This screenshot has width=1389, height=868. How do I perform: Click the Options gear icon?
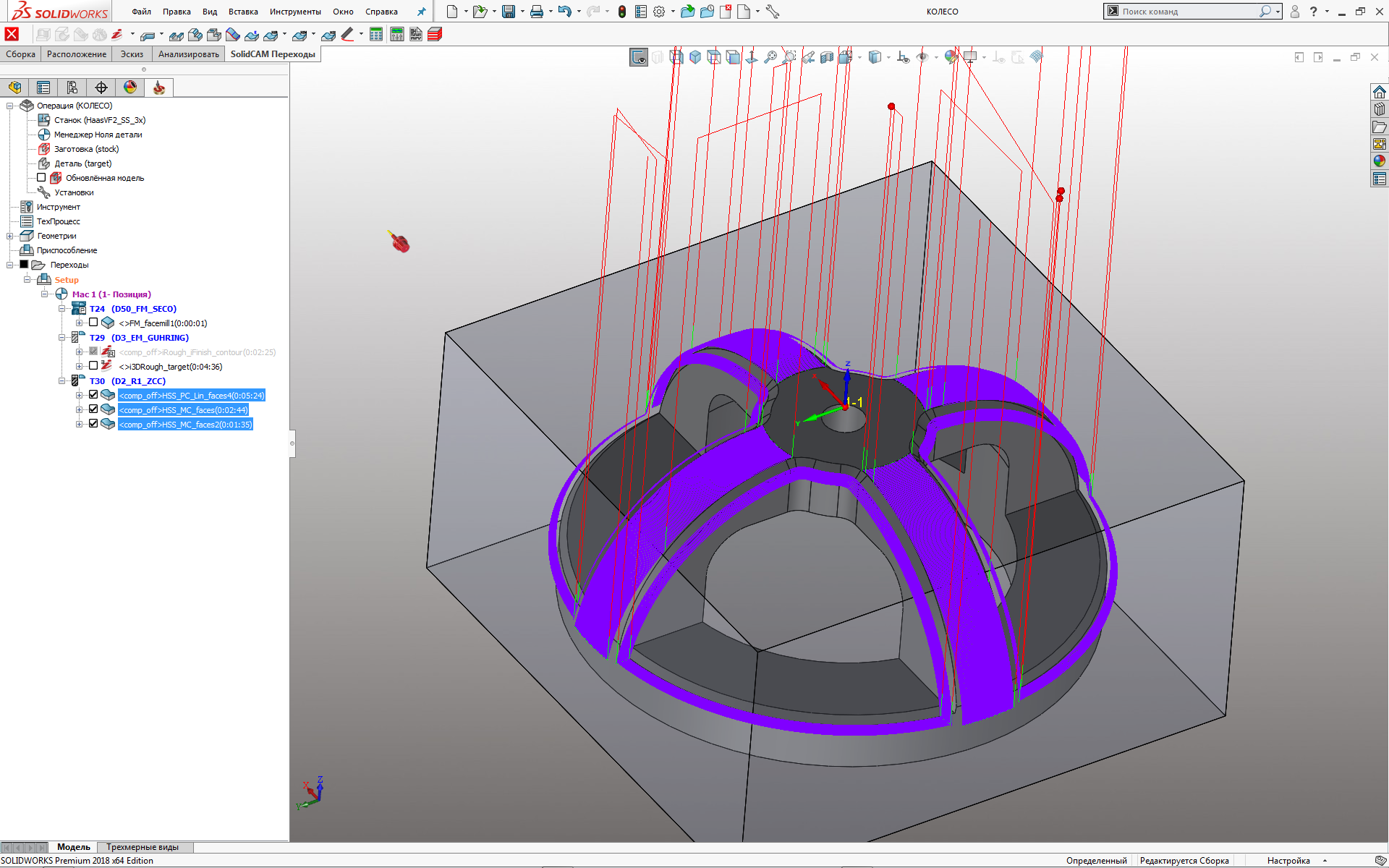pos(658,12)
